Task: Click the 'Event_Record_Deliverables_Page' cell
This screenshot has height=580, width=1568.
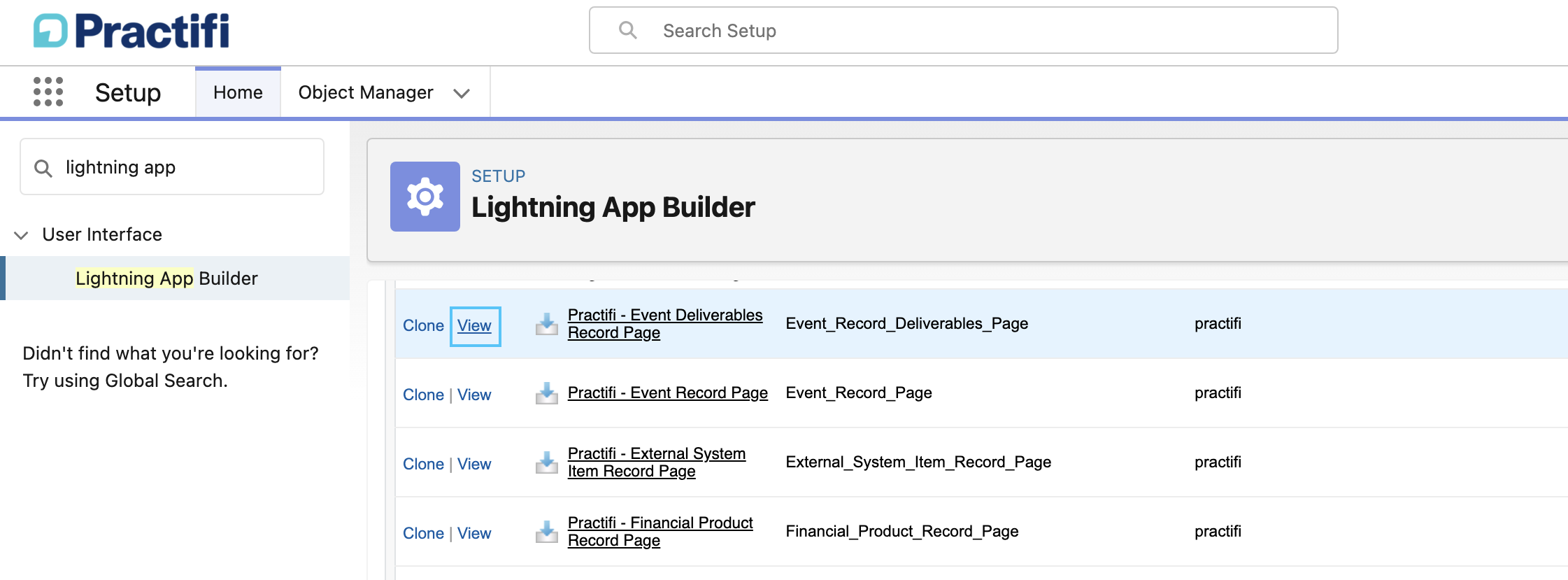Action: (907, 323)
